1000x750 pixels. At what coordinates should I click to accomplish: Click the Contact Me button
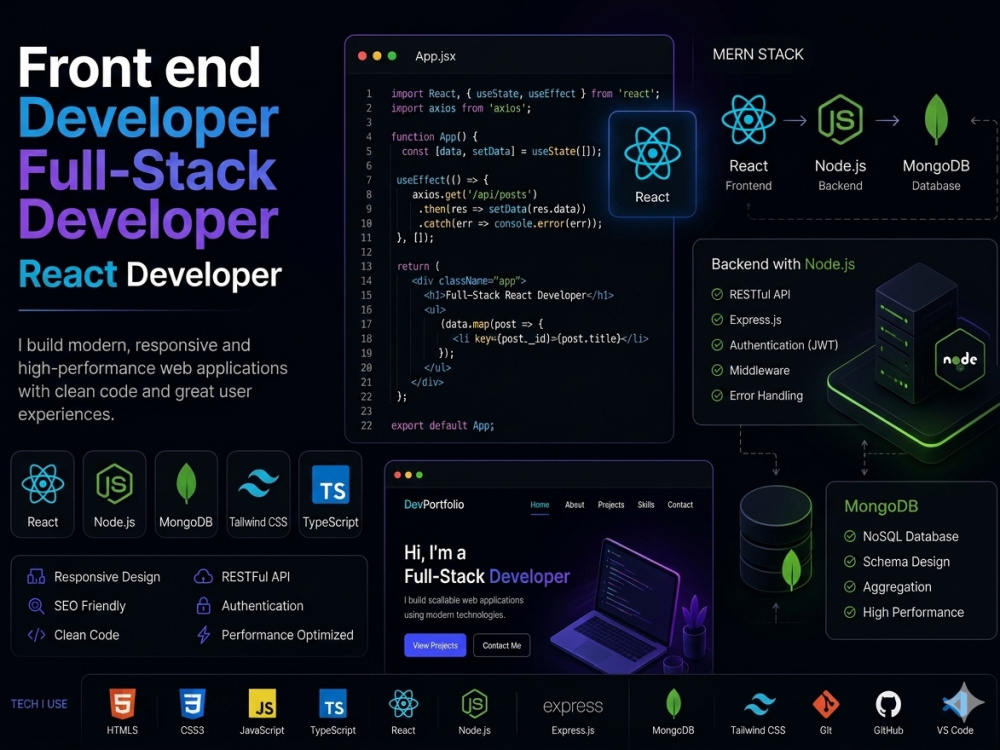click(x=502, y=645)
